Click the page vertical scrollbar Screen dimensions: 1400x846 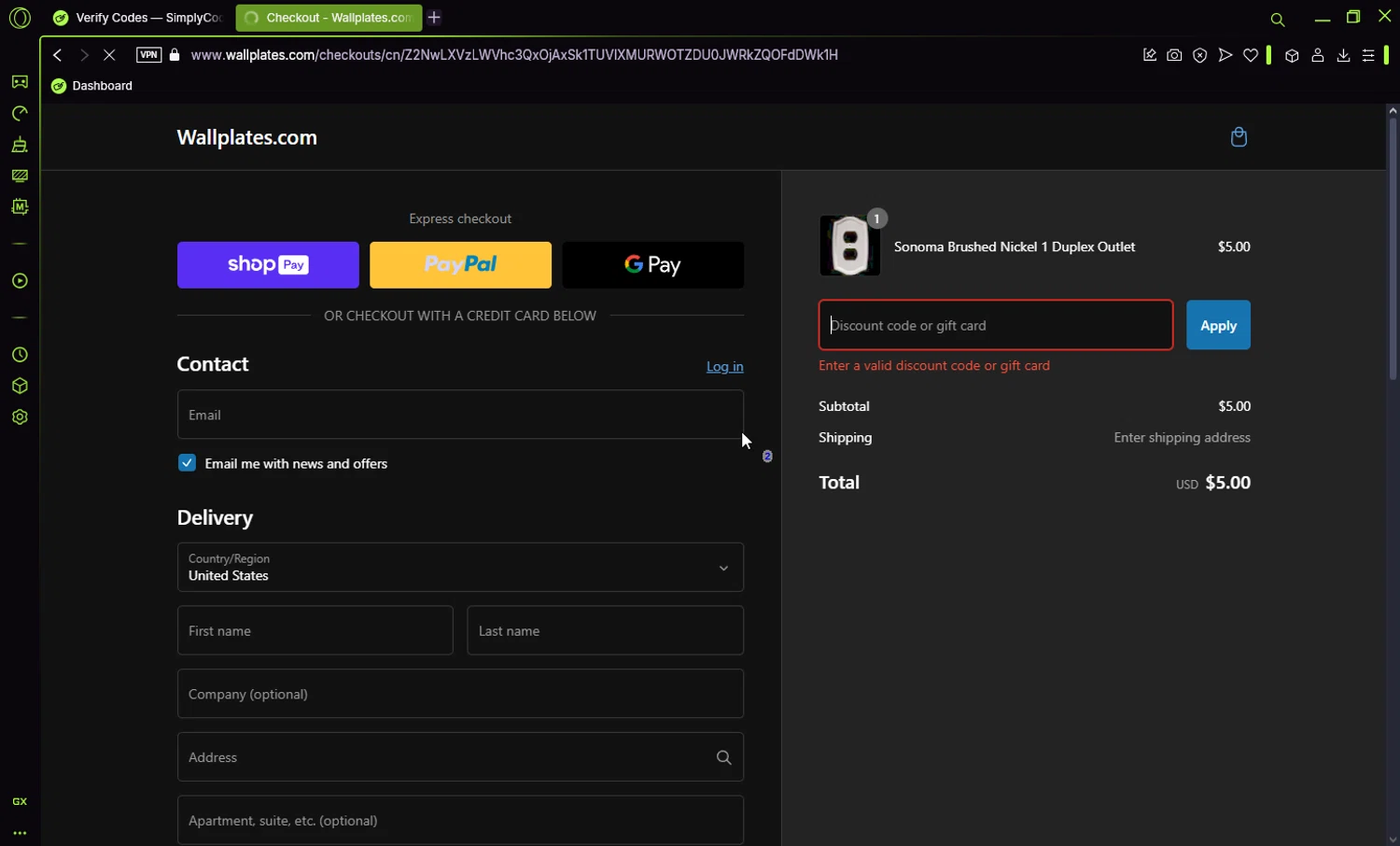point(1393,247)
